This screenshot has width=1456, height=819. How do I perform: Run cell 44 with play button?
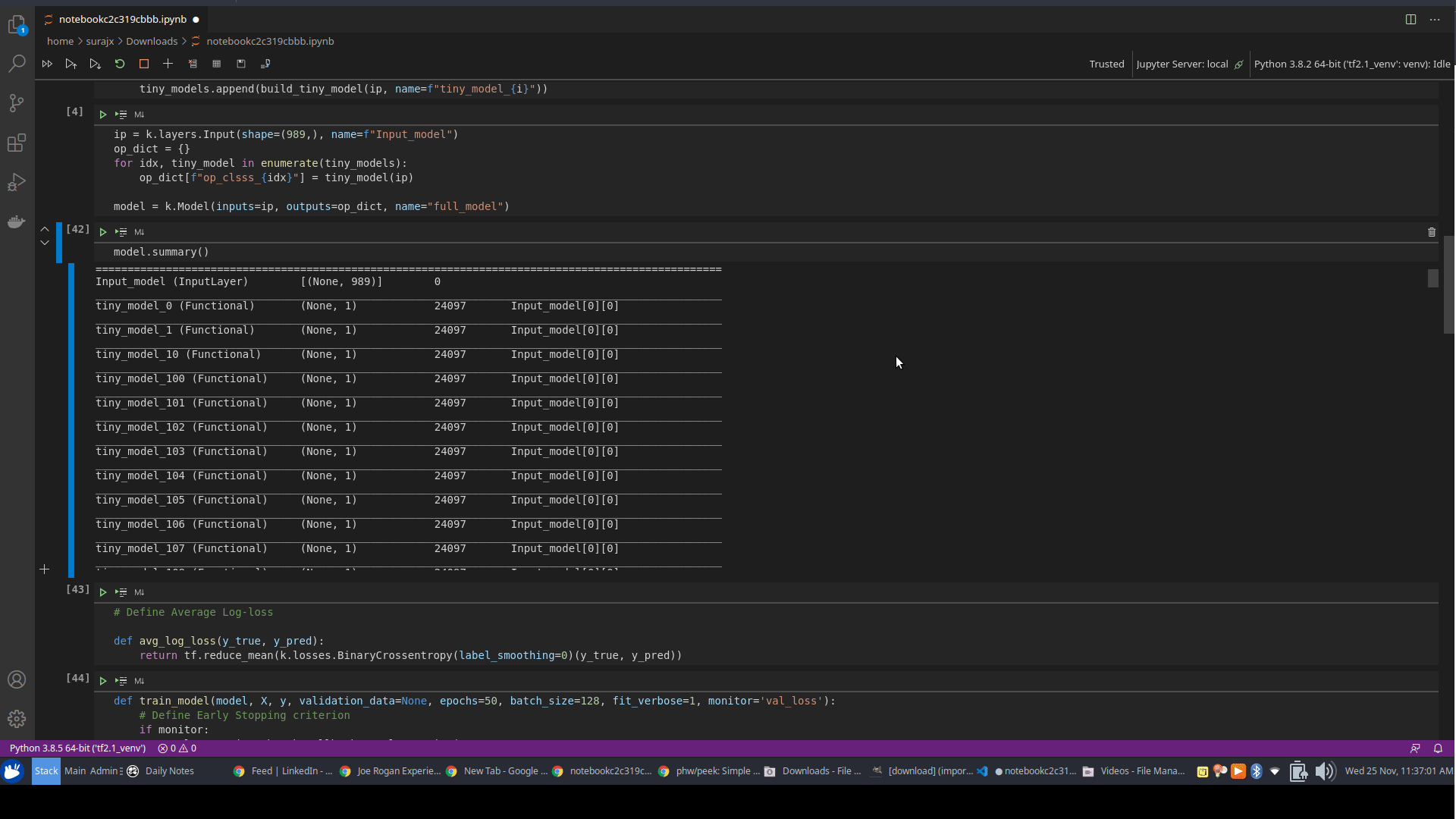pyautogui.click(x=103, y=681)
